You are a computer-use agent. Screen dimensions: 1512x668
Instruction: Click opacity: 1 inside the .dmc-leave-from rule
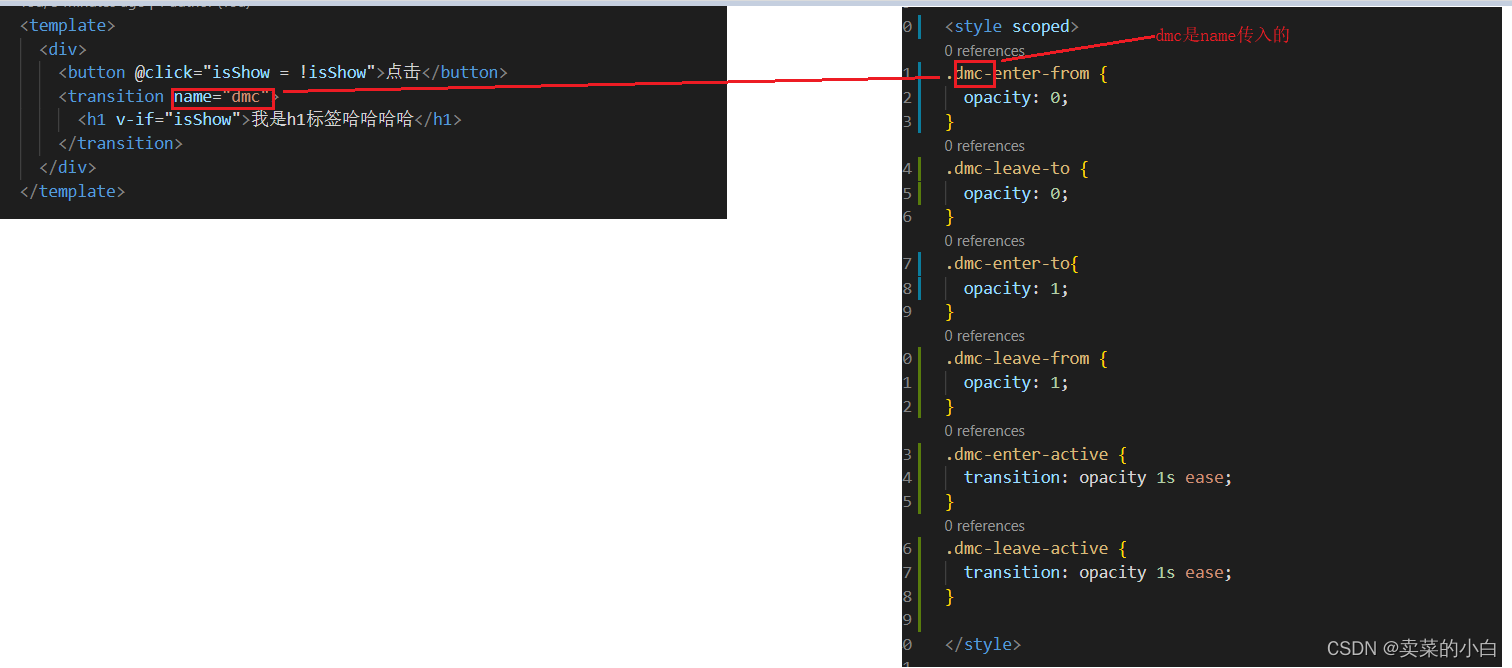click(x=1016, y=383)
